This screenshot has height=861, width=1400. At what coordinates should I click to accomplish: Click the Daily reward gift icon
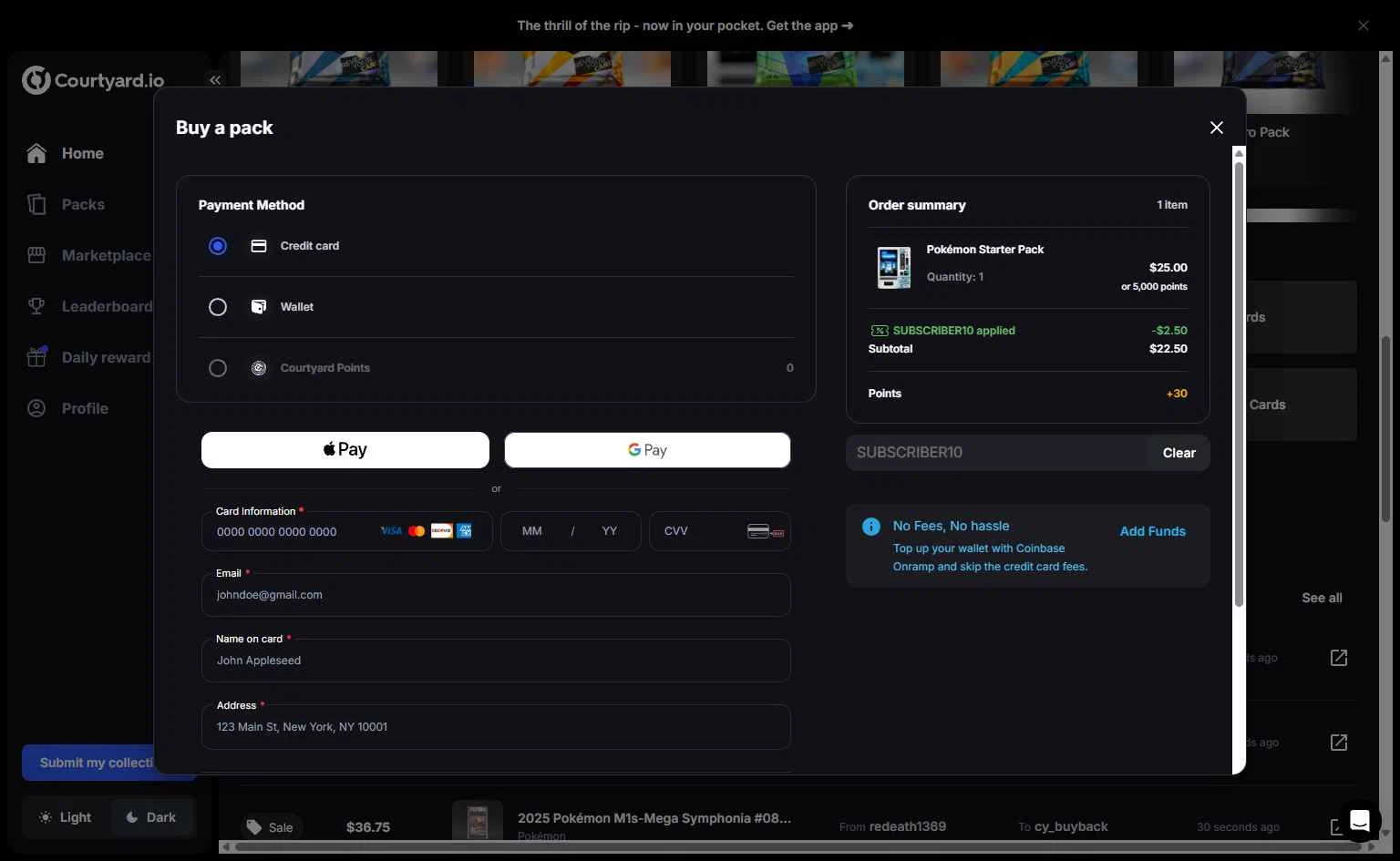36,357
